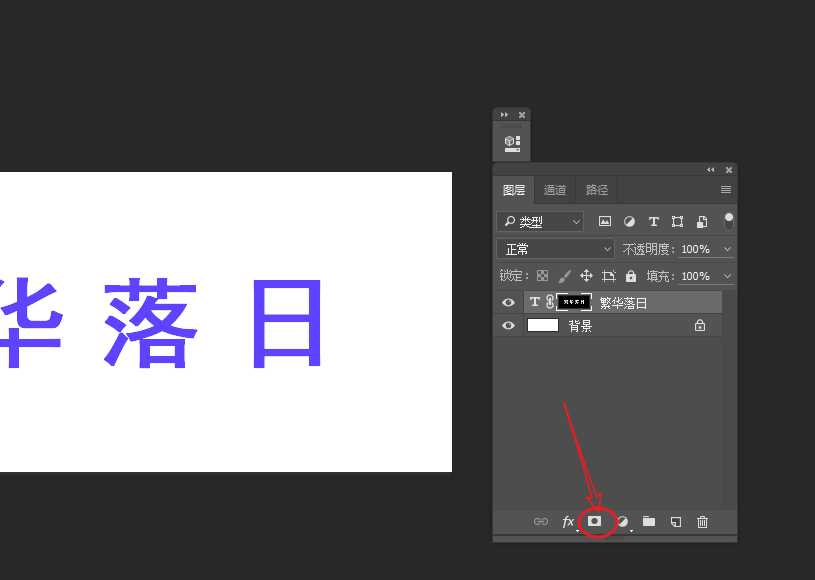Add a layer mask from the Layers panel
The width and height of the screenshot is (815, 580).
click(596, 521)
